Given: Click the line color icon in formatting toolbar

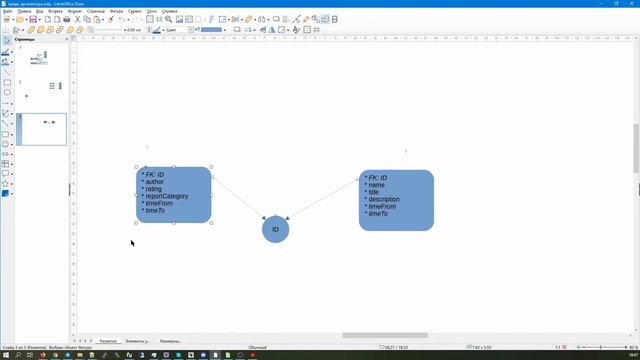Looking at the screenshot, I should pyautogui.click(x=156, y=30).
